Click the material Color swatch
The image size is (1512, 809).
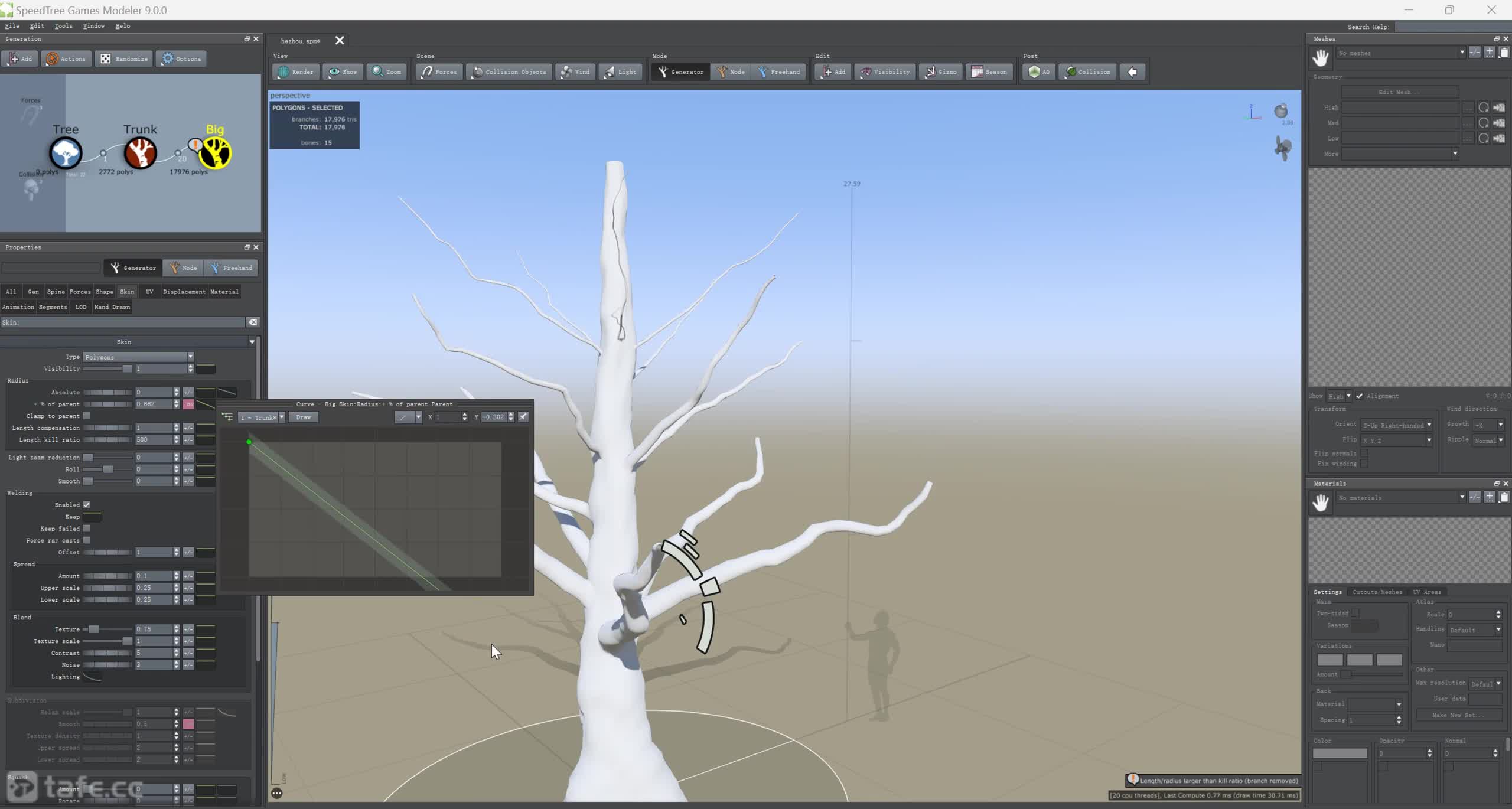(x=1340, y=753)
